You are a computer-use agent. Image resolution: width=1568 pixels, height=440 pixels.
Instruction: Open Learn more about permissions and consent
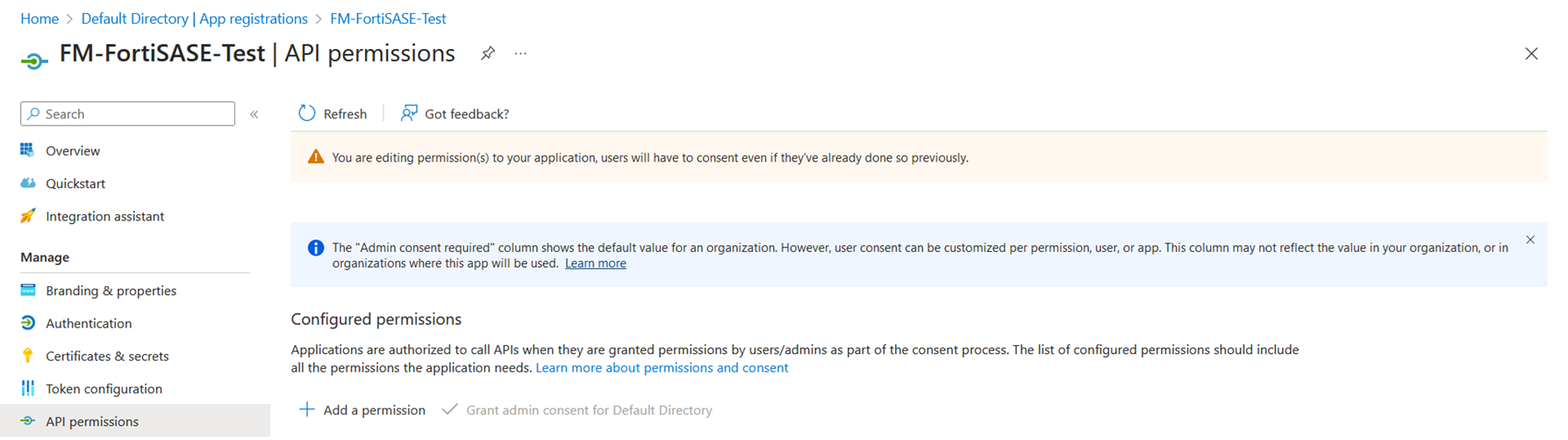[662, 368]
